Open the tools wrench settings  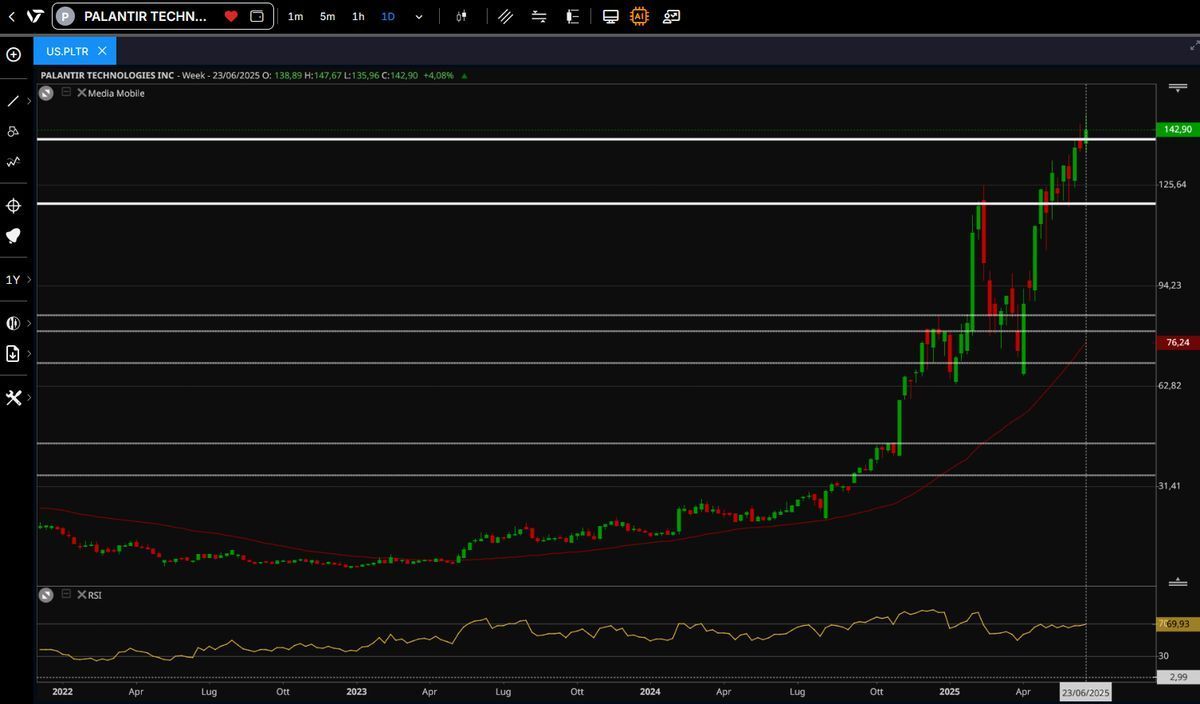13,397
